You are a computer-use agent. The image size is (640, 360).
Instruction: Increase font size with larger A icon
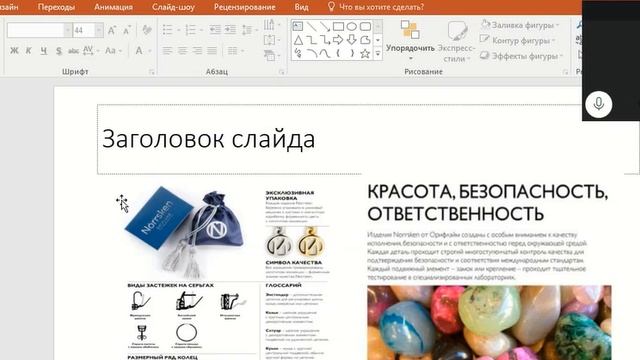pyautogui.click(x=111, y=30)
